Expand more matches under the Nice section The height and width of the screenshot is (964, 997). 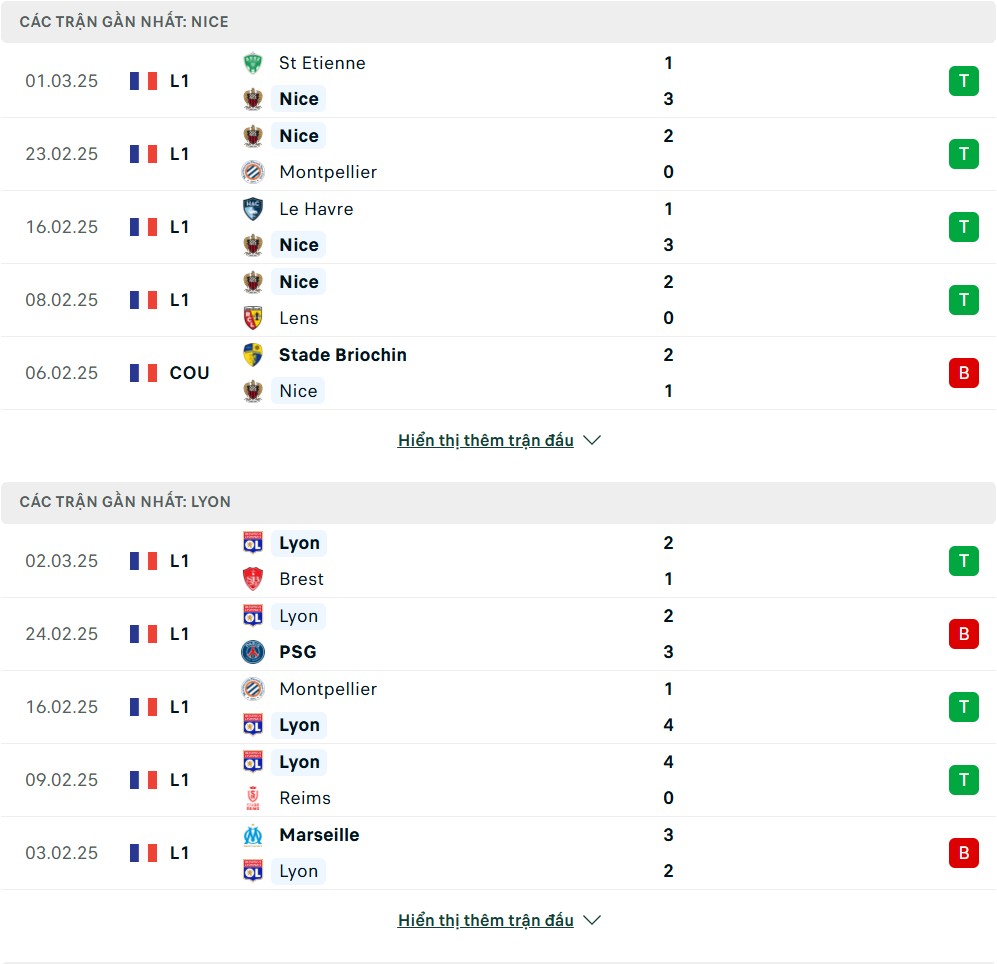point(486,440)
